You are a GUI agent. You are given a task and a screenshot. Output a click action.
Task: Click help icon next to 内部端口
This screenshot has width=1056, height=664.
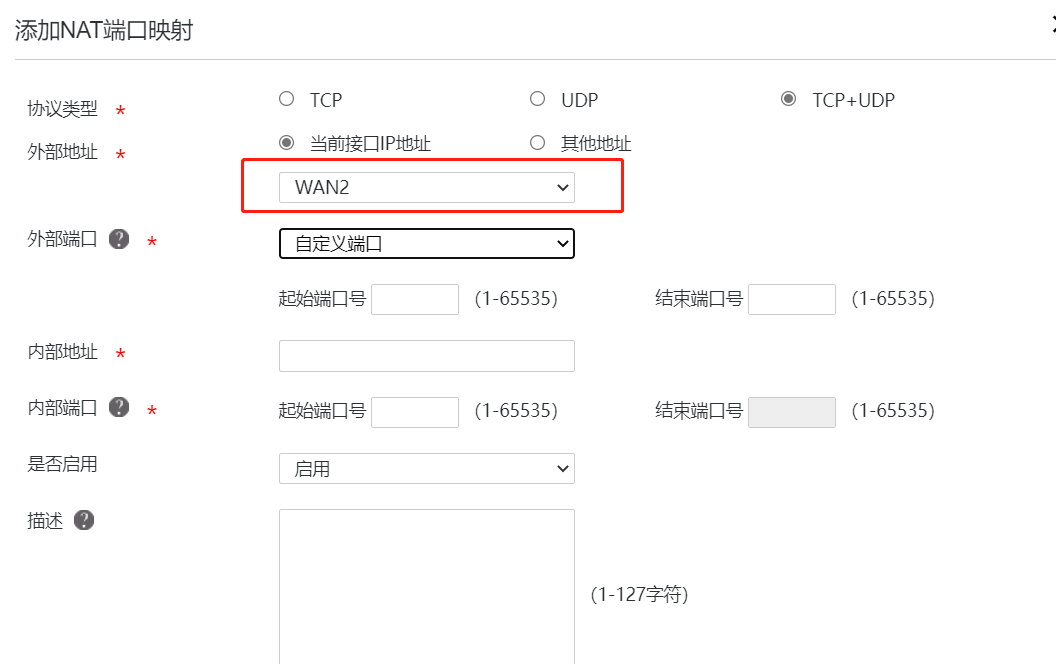click(119, 407)
